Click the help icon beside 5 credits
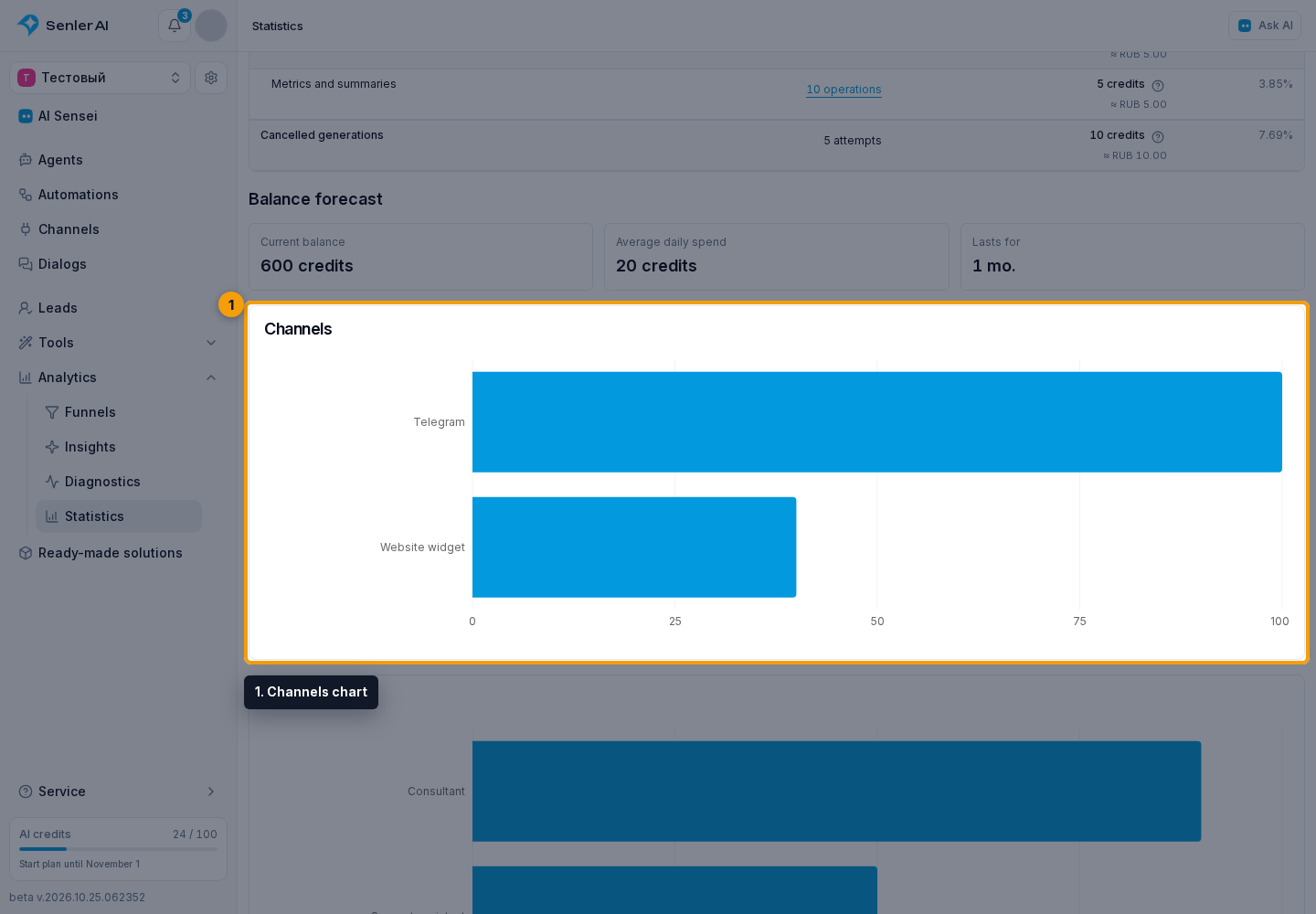 point(1158,85)
